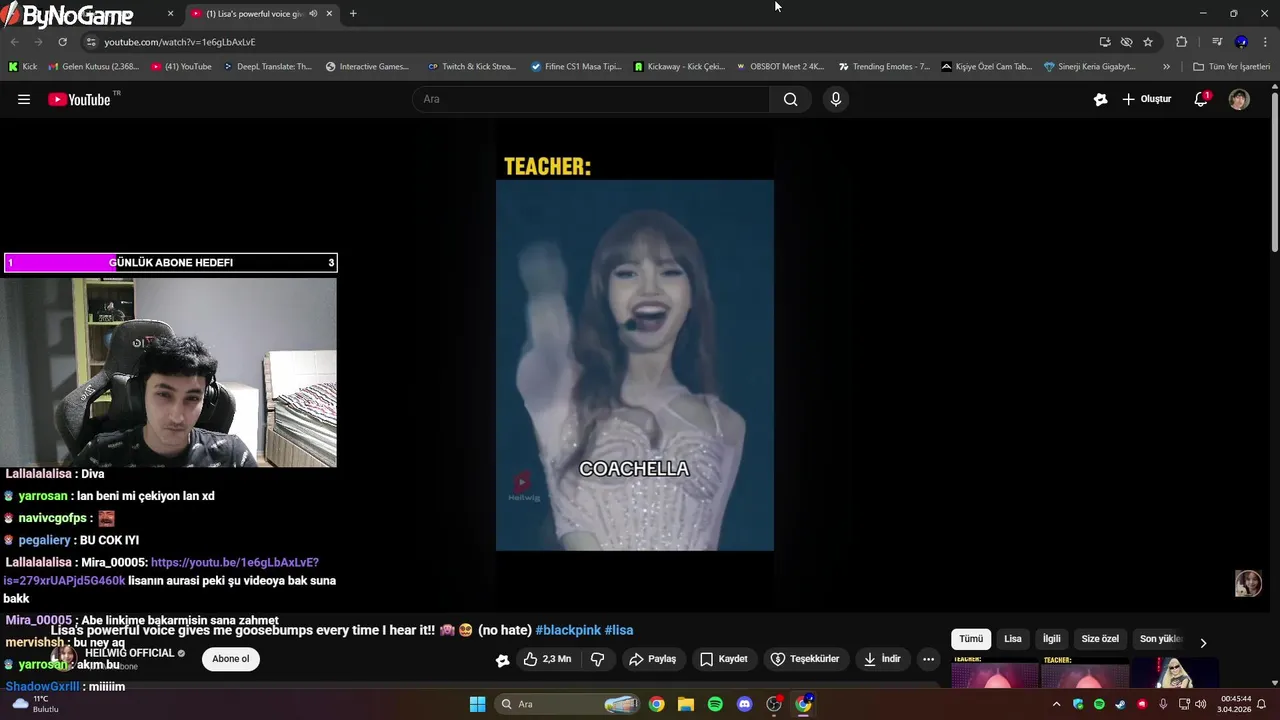Screen dimensions: 1280x720
Task: Open the YouTube hamburger guide menu
Action: (24, 99)
